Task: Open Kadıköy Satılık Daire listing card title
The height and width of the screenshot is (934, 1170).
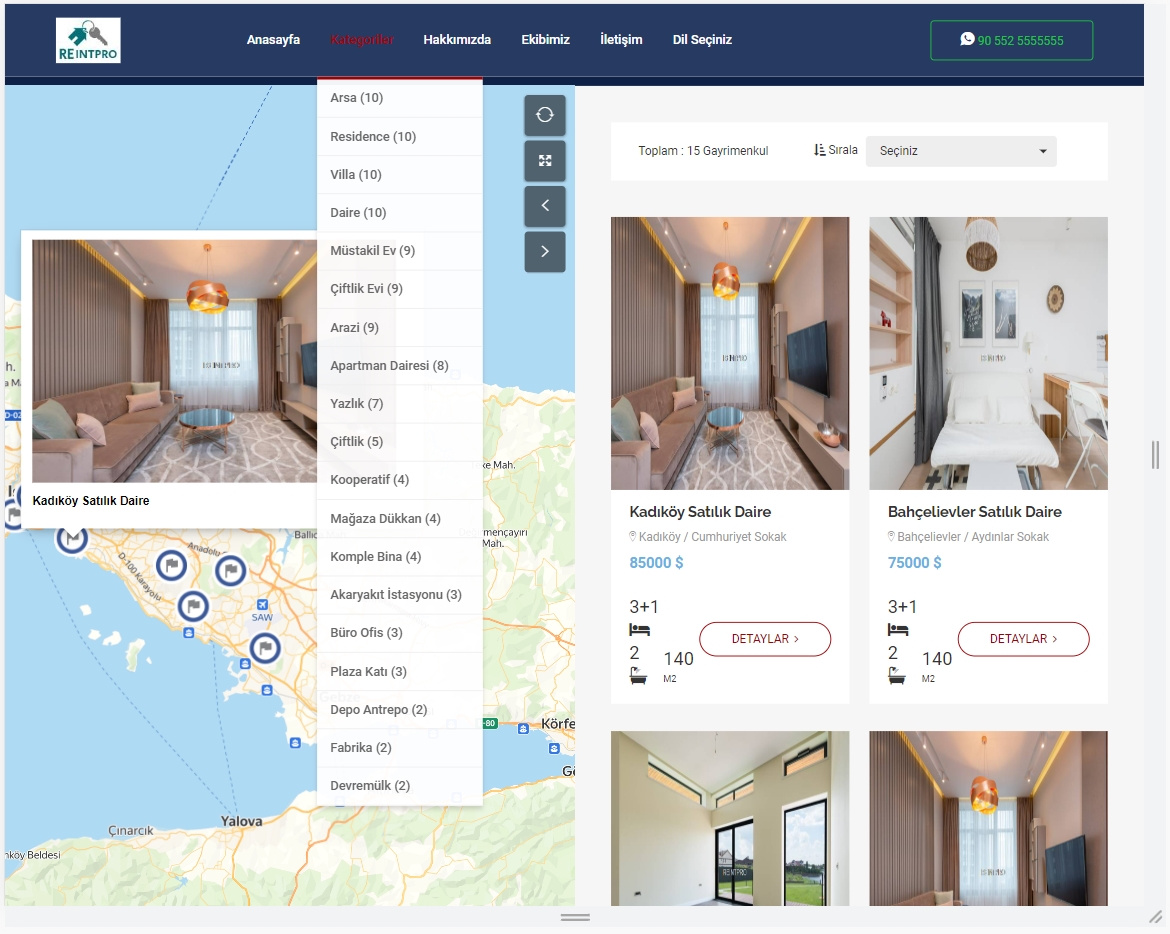Action: (x=700, y=512)
